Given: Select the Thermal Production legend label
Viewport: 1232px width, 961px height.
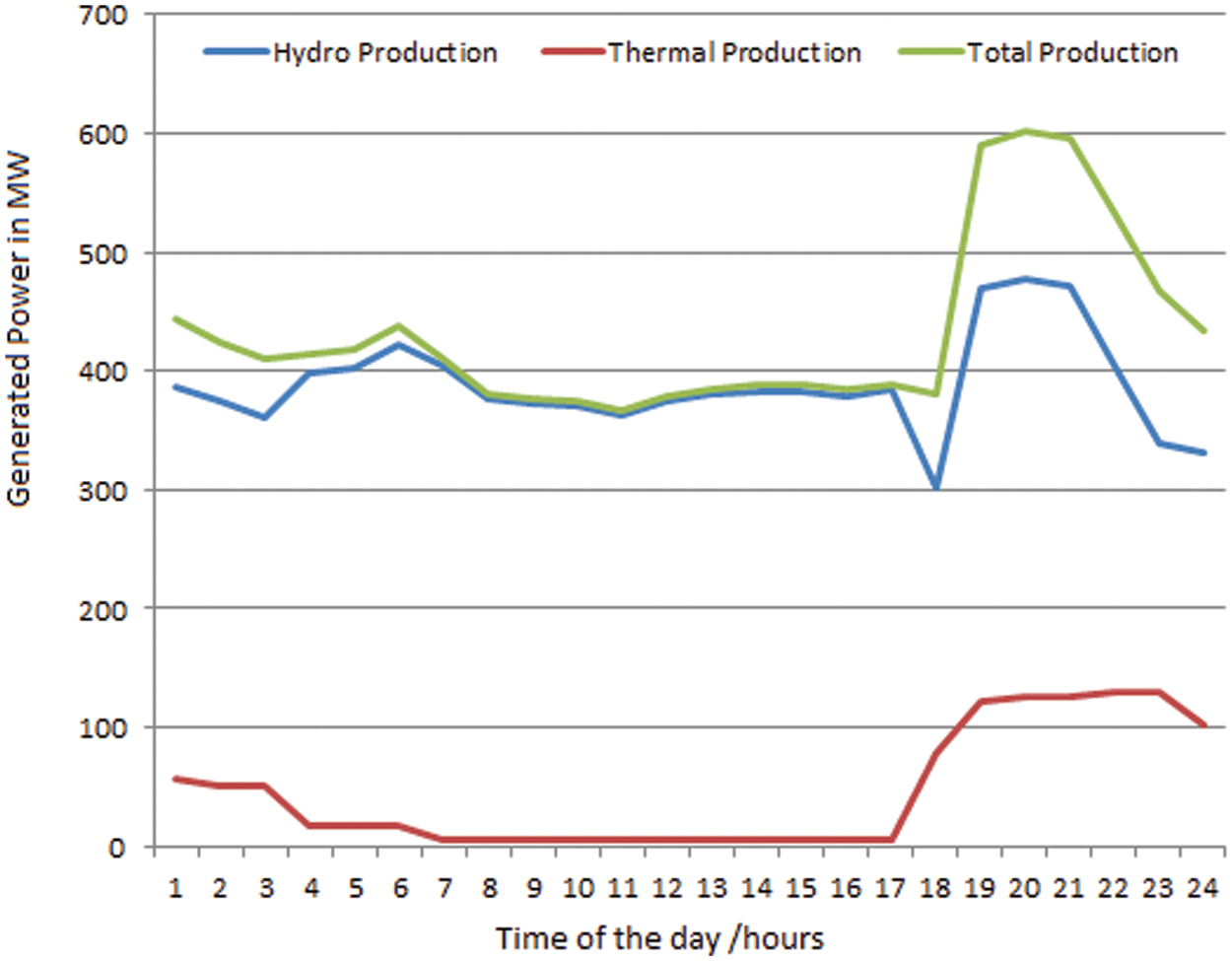Looking at the screenshot, I should tap(734, 52).
